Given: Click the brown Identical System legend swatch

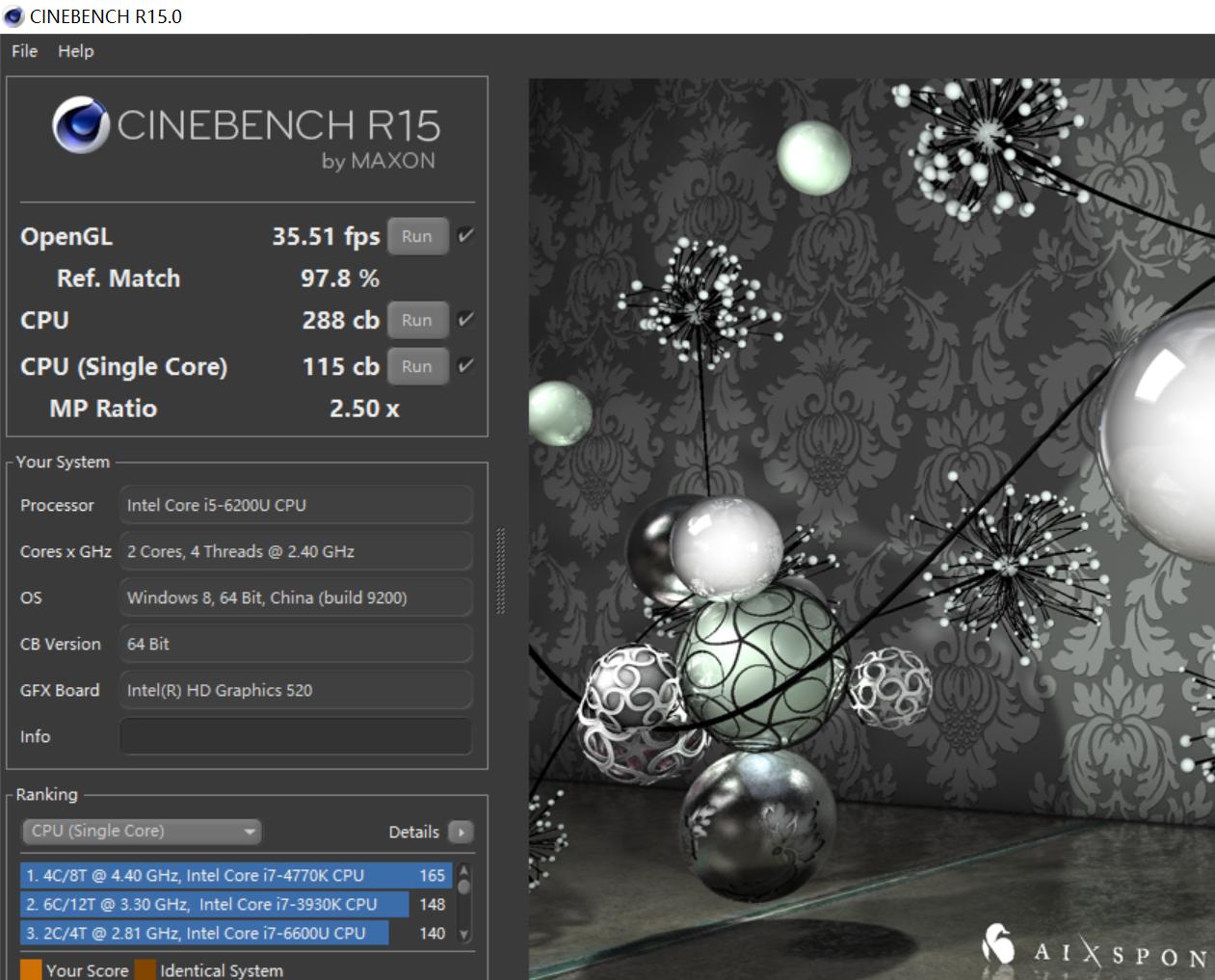Looking at the screenshot, I should (x=145, y=969).
